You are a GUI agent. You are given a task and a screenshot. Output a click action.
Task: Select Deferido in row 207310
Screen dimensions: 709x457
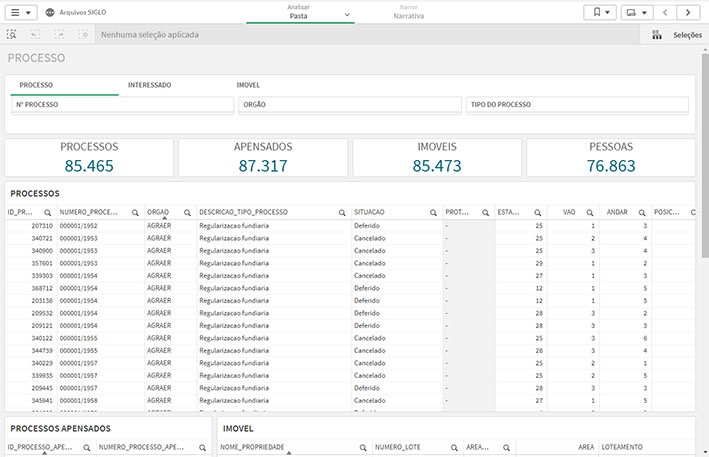click(367, 226)
